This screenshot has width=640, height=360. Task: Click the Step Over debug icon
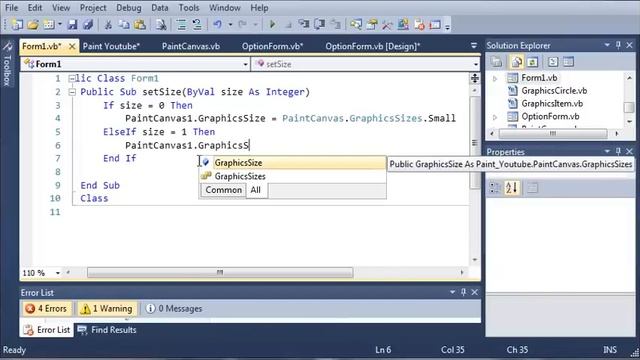(x=320, y=24)
